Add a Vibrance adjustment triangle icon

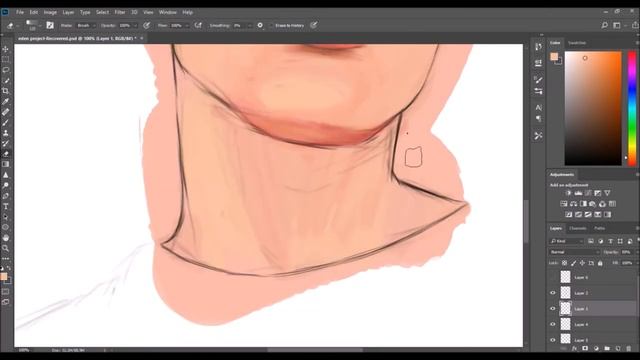(x=607, y=193)
